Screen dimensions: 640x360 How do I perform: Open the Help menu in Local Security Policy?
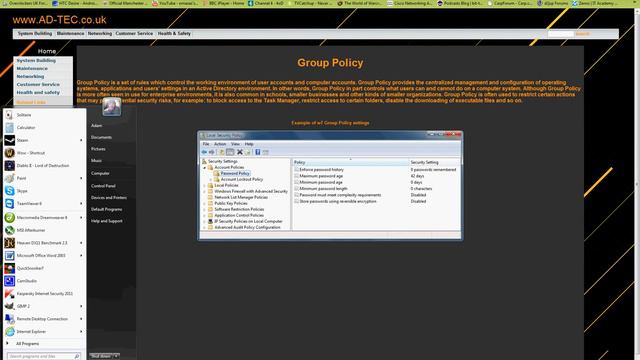249,144
